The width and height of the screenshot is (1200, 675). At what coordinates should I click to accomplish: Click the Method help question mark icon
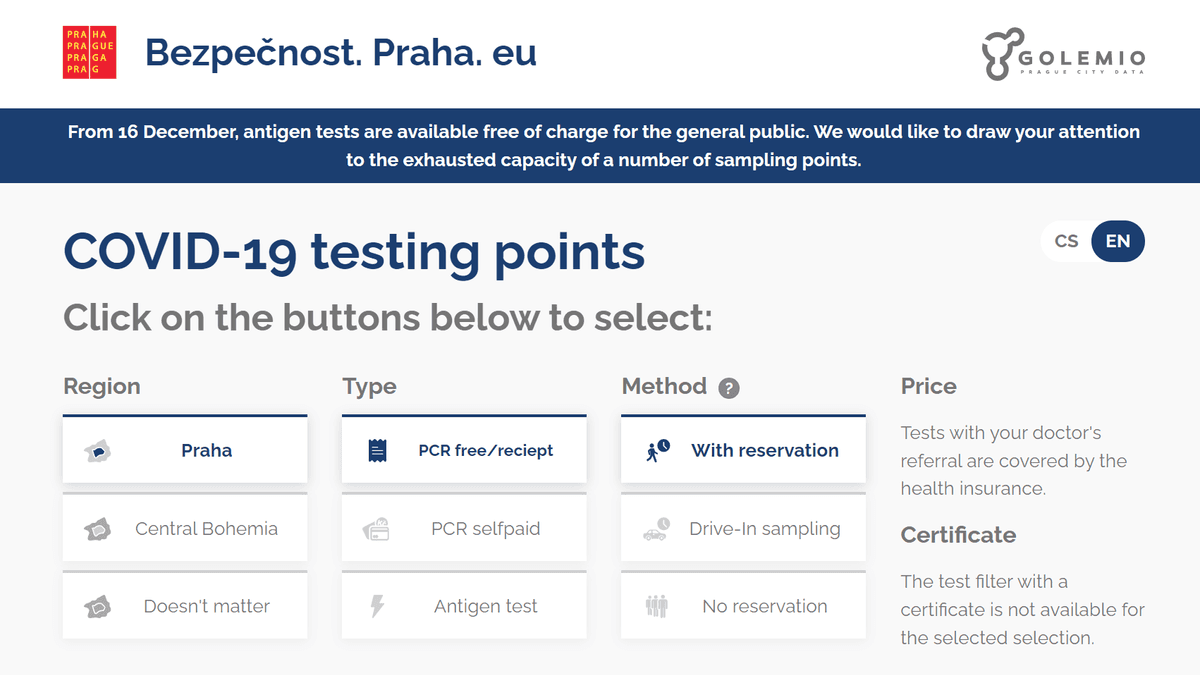coord(729,388)
